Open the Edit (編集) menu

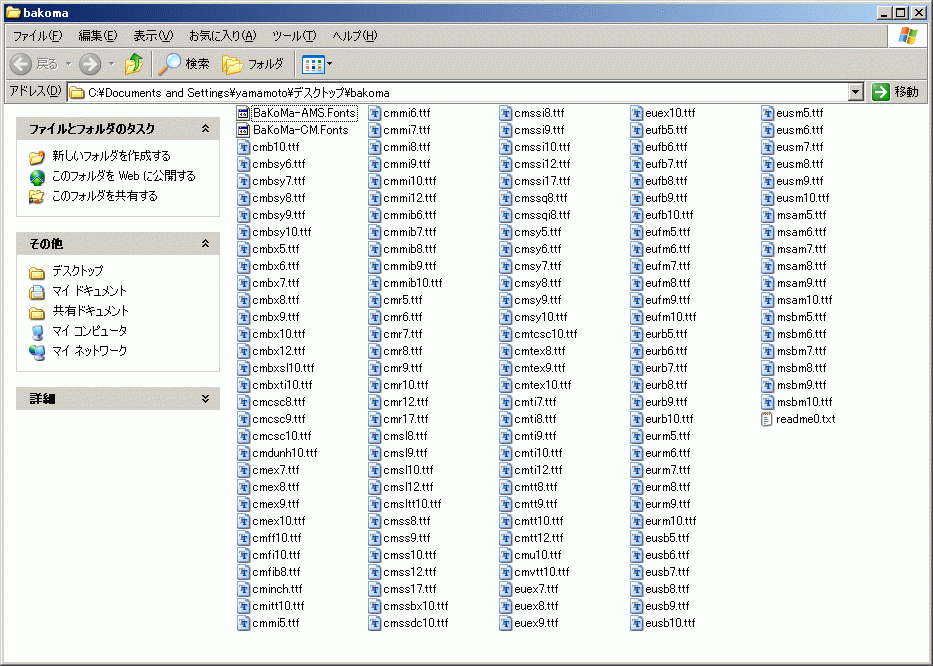pyautogui.click(x=98, y=36)
